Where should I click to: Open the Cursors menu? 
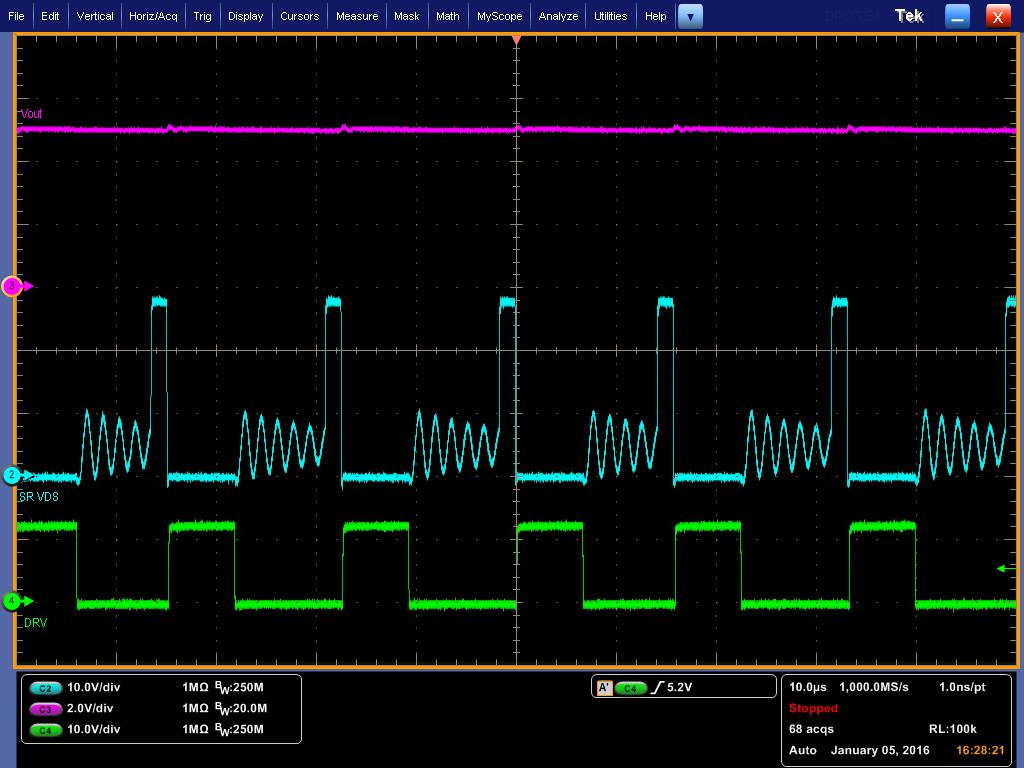pyautogui.click(x=299, y=16)
